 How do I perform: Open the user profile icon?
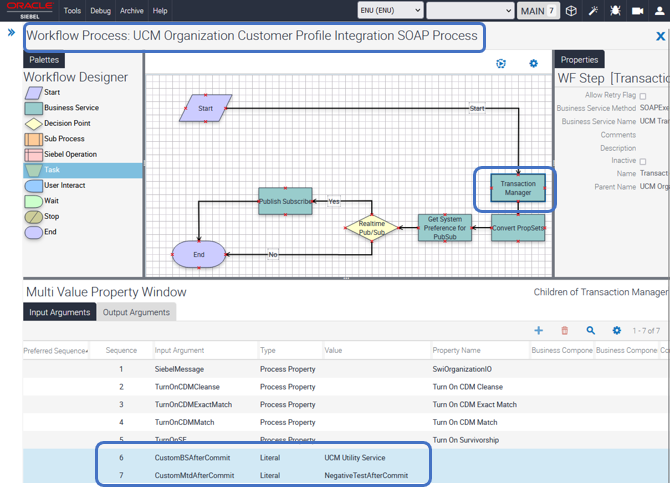tap(660, 11)
